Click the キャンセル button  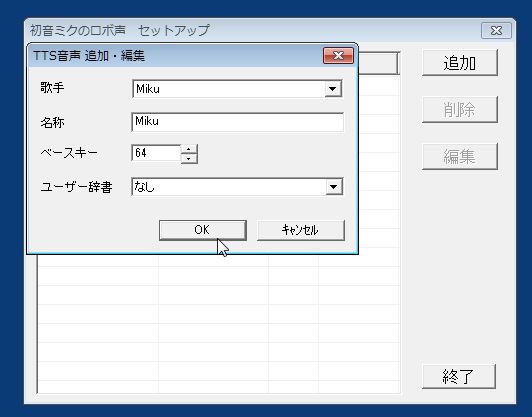click(301, 230)
